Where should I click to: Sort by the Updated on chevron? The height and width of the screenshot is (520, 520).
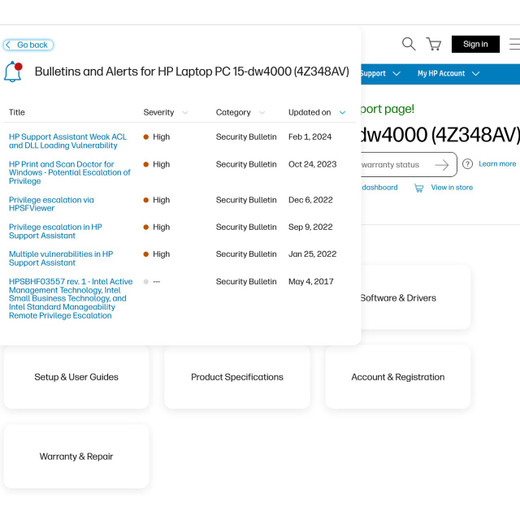point(342,113)
